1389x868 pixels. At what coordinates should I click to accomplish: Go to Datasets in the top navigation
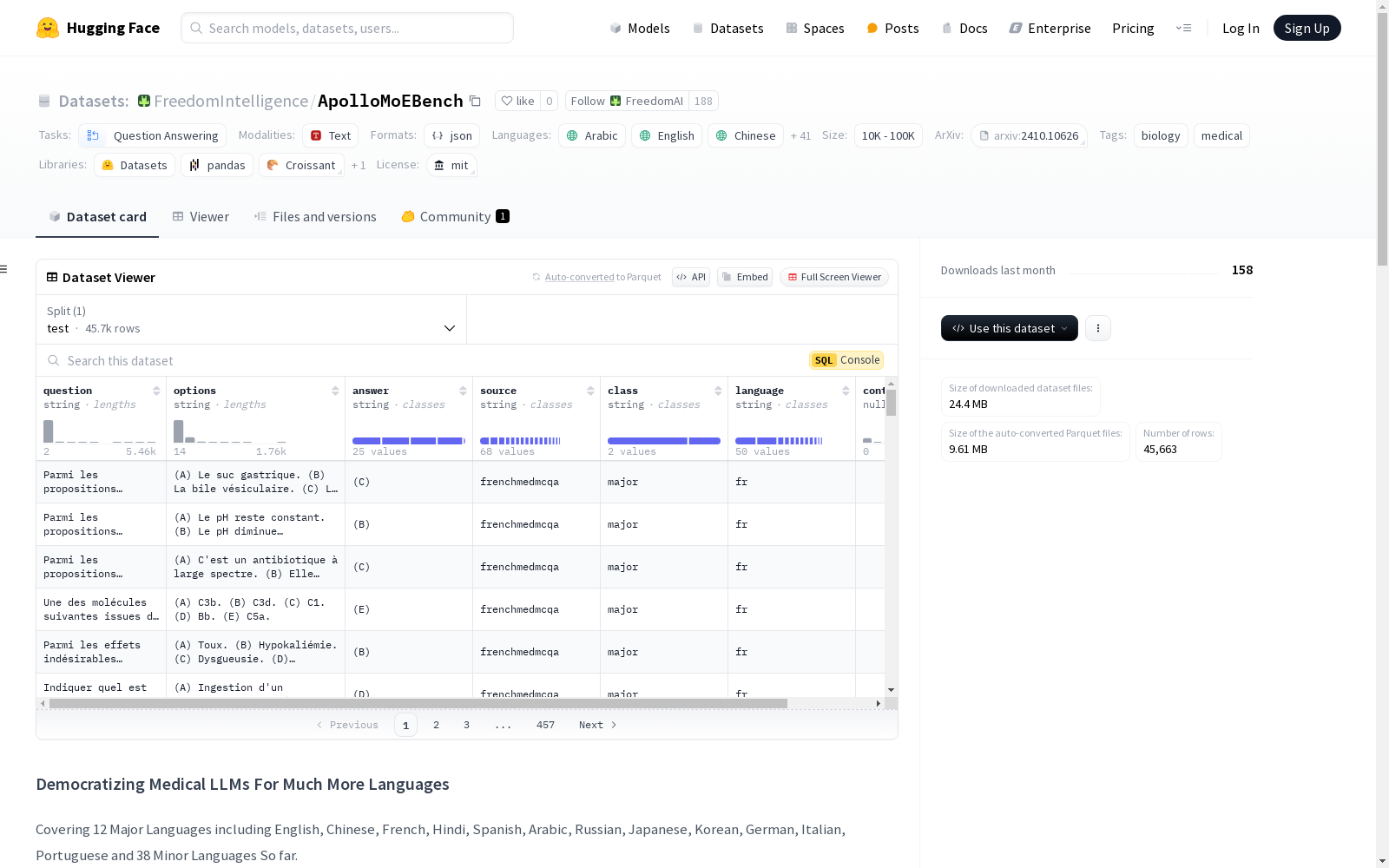[x=727, y=28]
